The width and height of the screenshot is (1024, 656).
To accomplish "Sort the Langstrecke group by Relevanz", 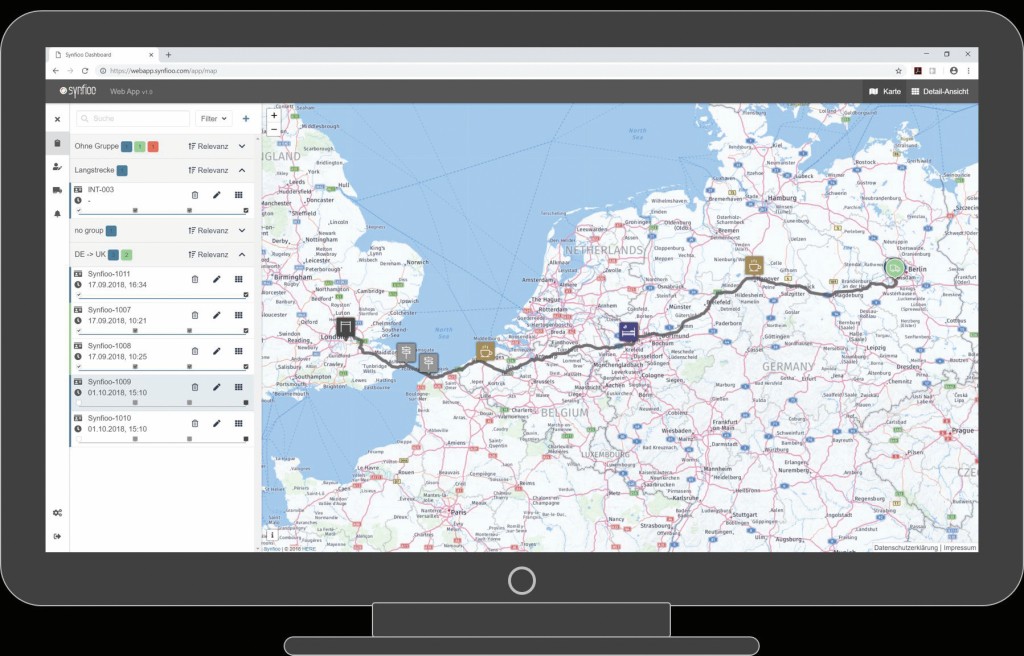I will coord(208,170).
